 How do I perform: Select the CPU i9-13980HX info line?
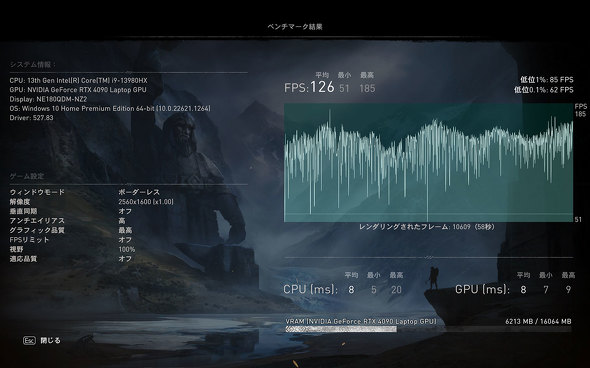click(x=78, y=81)
